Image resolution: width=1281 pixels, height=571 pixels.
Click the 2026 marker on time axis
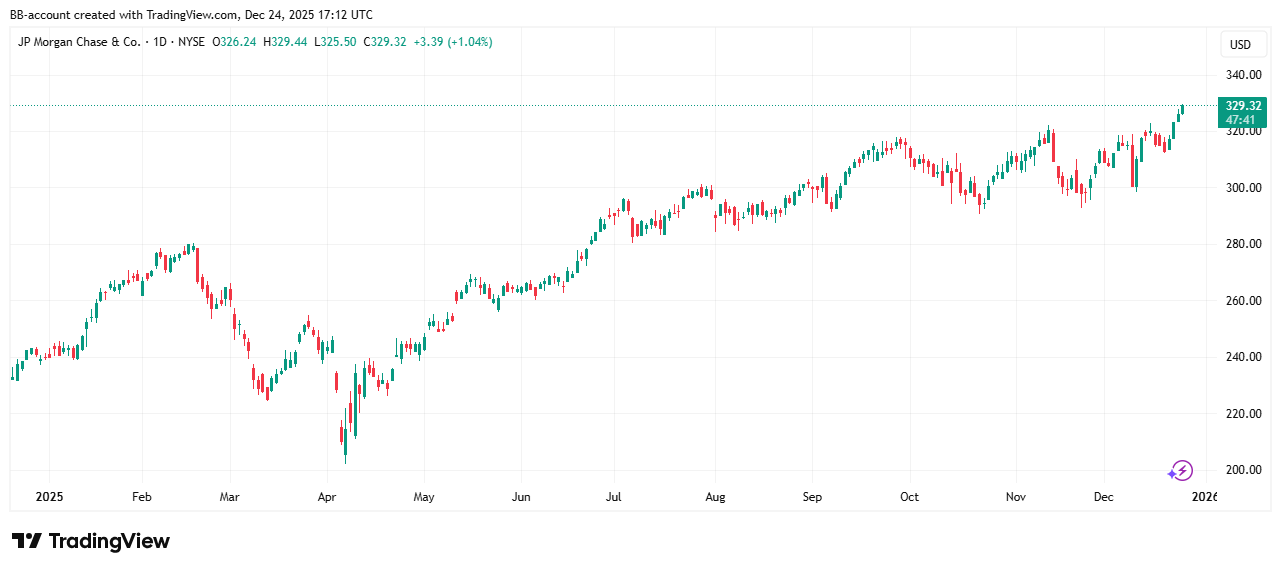point(1201,496)
